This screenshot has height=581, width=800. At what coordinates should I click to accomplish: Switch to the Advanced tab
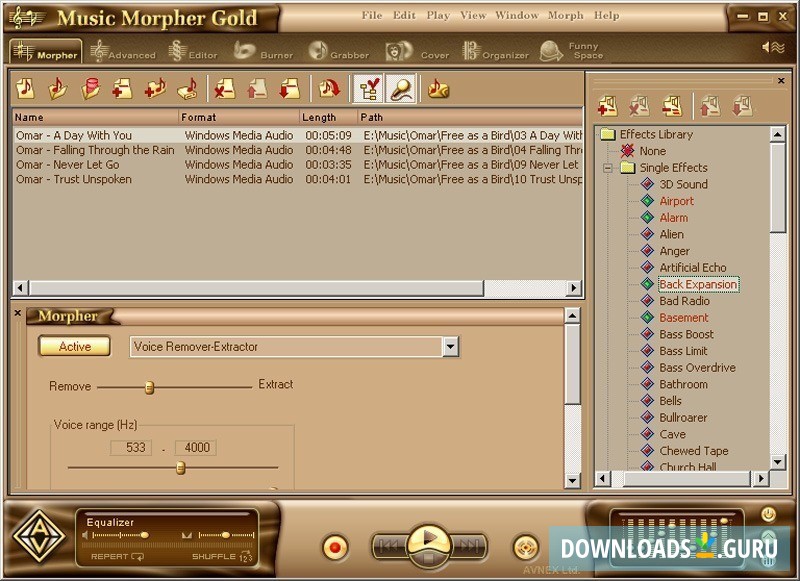(123, 52)
